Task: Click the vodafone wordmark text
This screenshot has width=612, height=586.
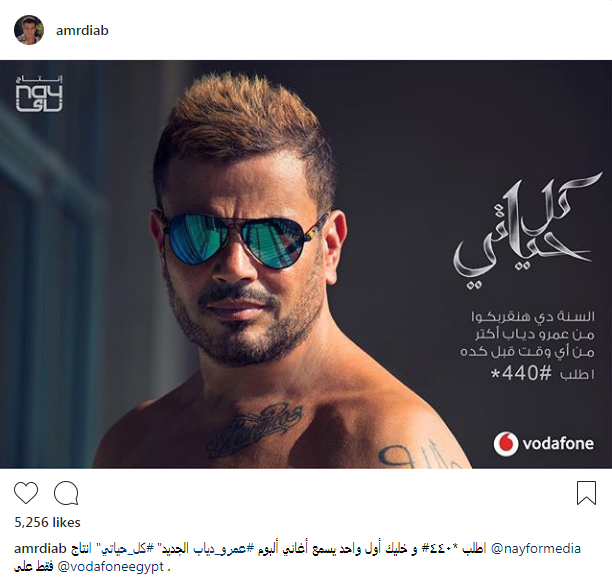Action: [558, 444]
